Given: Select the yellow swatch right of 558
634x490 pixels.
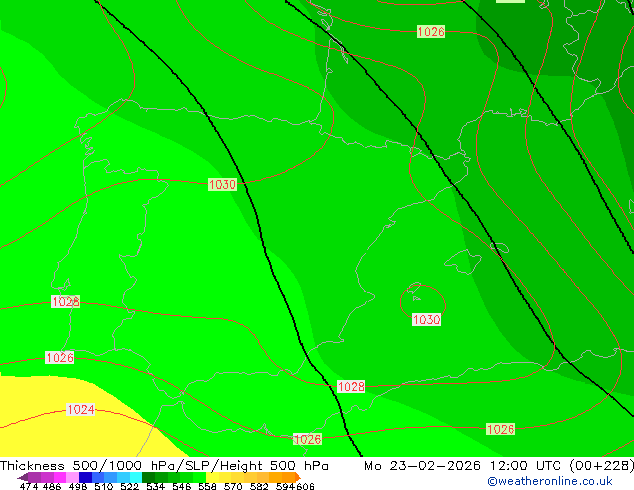Looking at the screenshot, I should click(212, 477).
